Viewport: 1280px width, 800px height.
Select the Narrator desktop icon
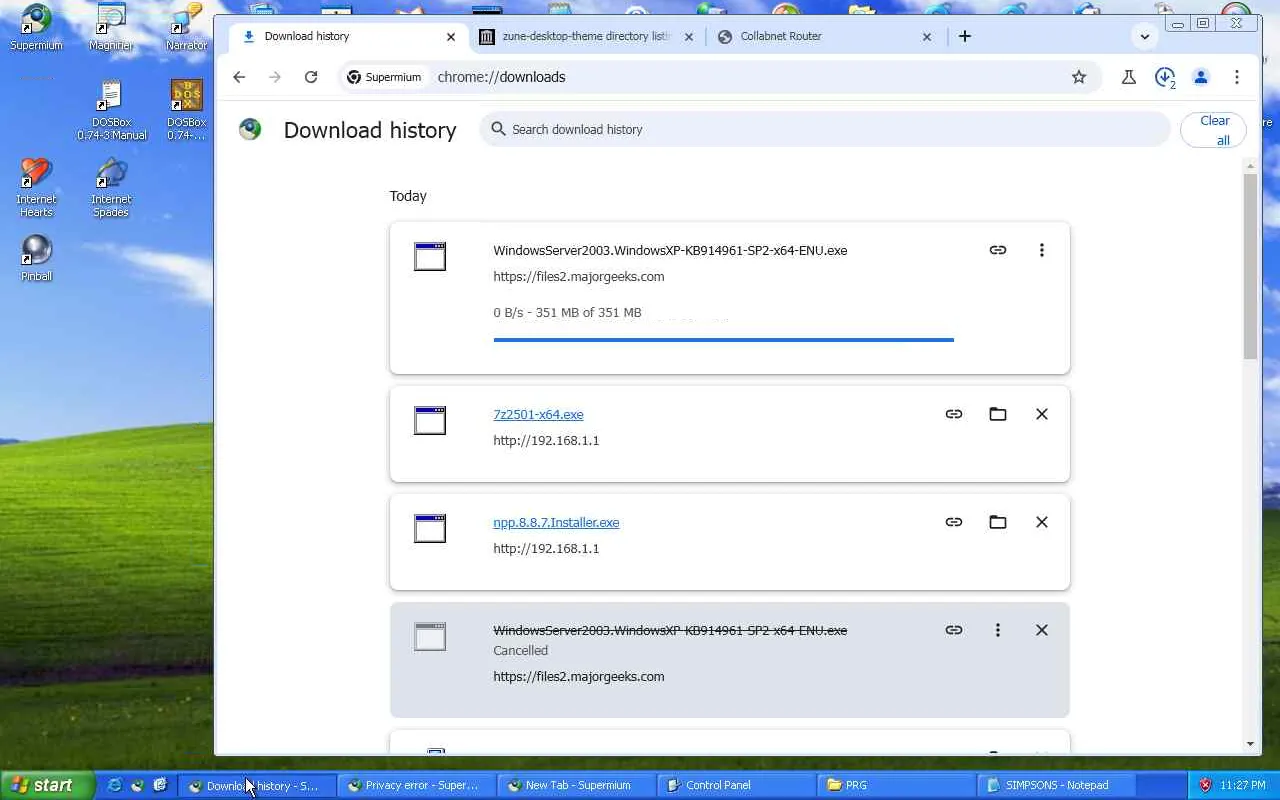[x=186, y=27]
